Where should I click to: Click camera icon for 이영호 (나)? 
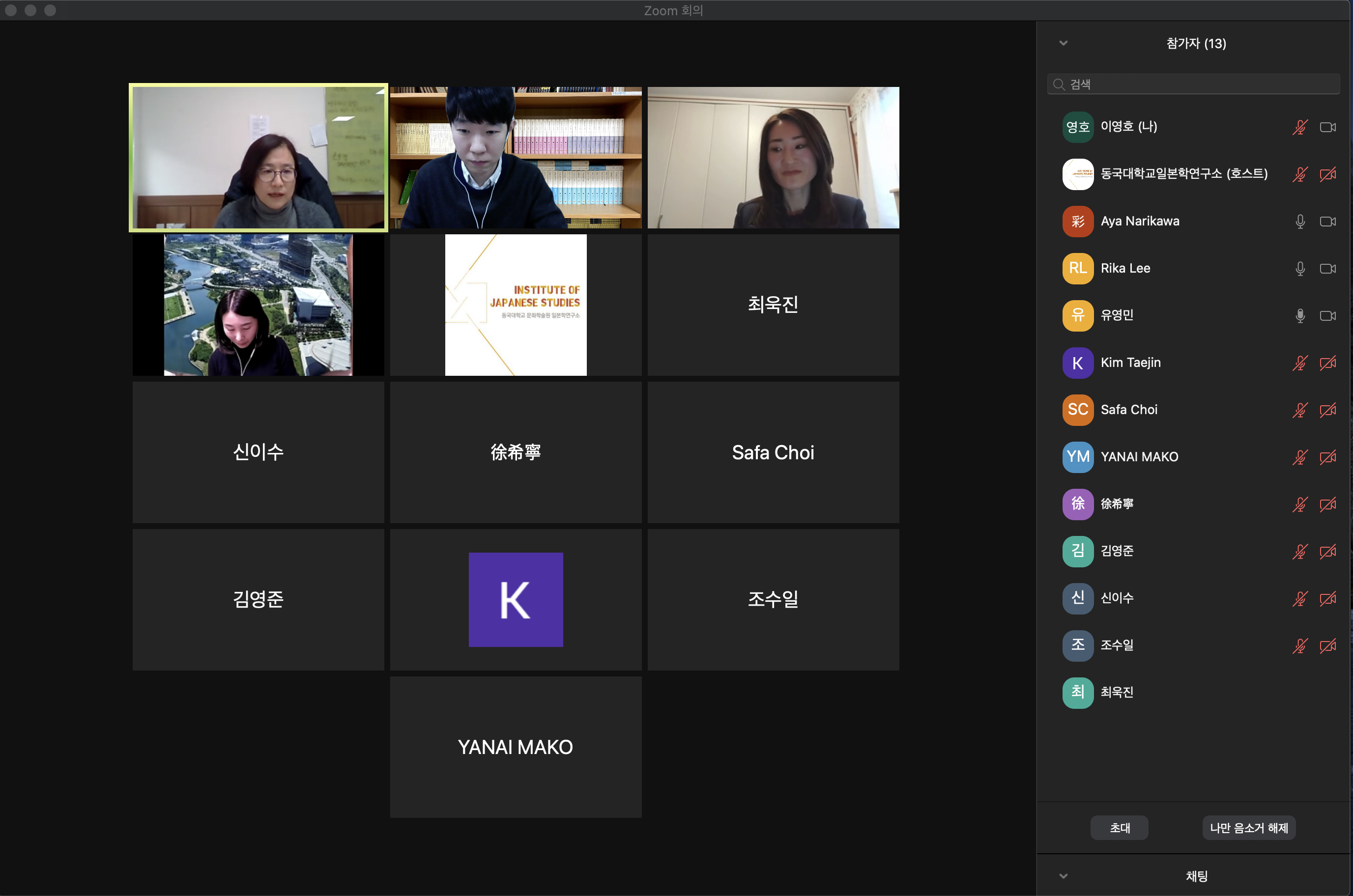pos(1327,127)
